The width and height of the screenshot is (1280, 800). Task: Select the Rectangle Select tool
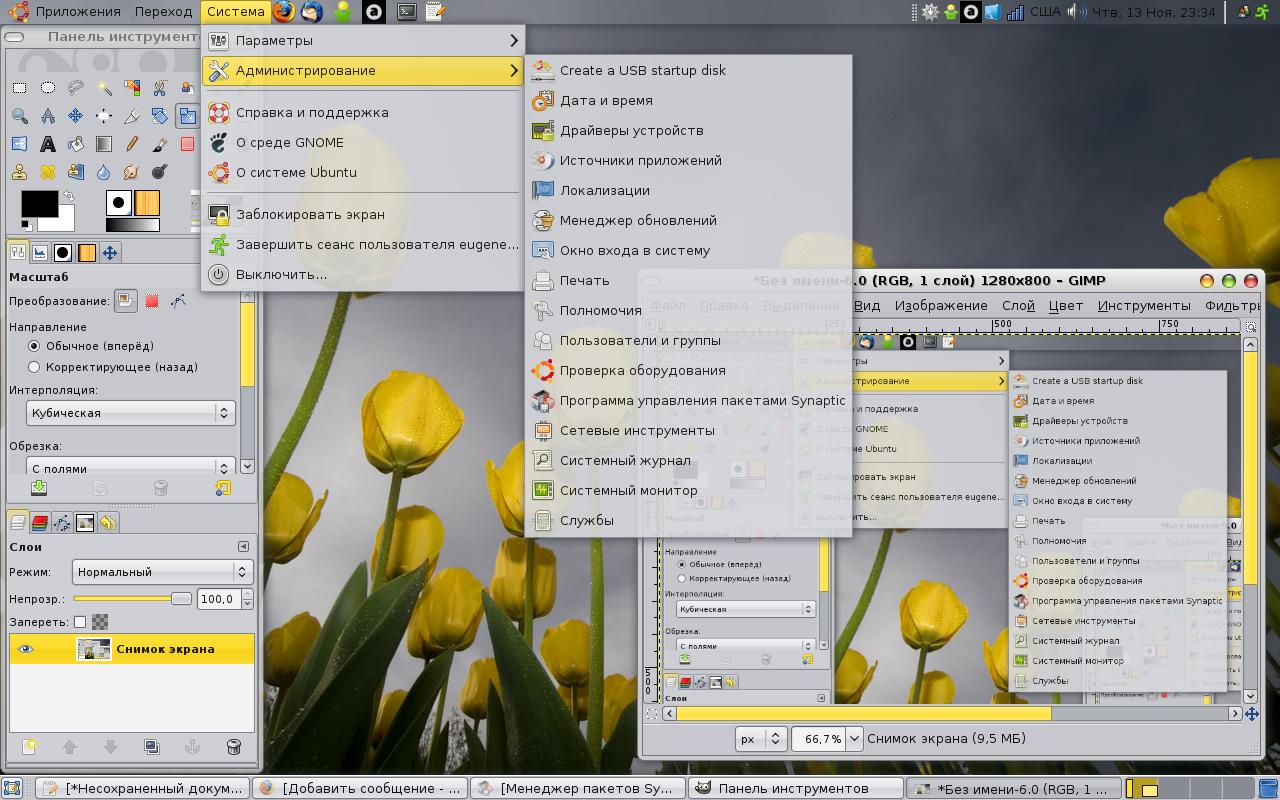point(19,88)
